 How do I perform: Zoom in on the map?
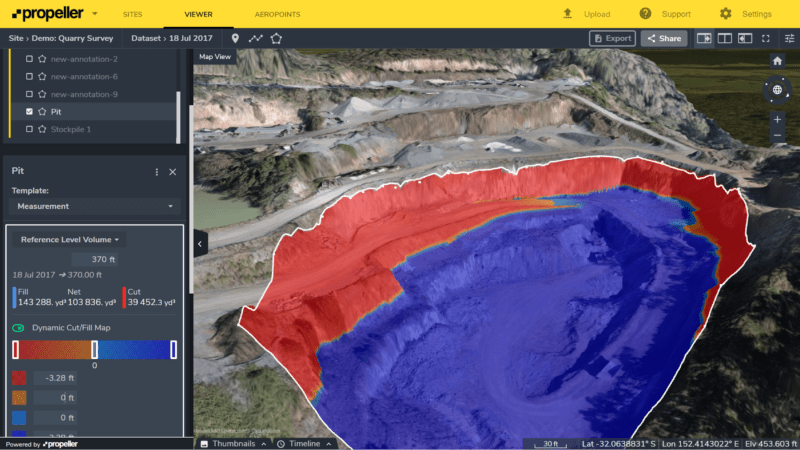pos(777,119)
